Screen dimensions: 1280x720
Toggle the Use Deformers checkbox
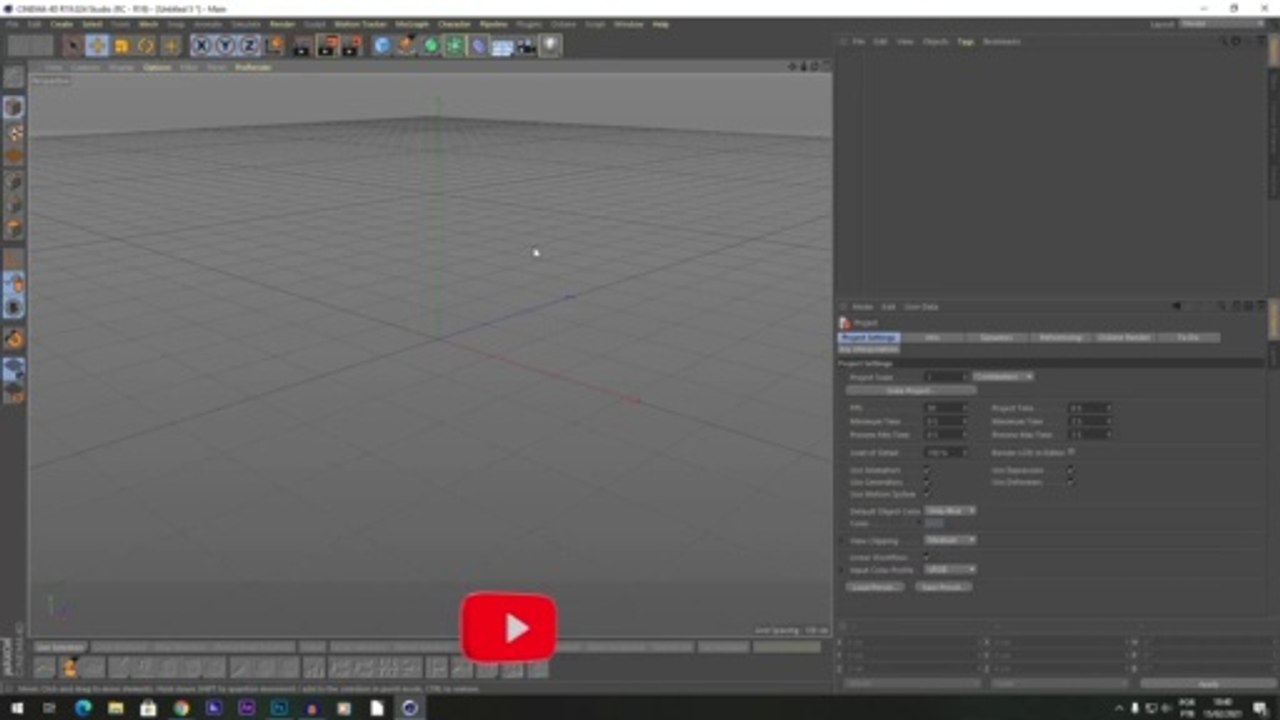(x=1071, y=482)
